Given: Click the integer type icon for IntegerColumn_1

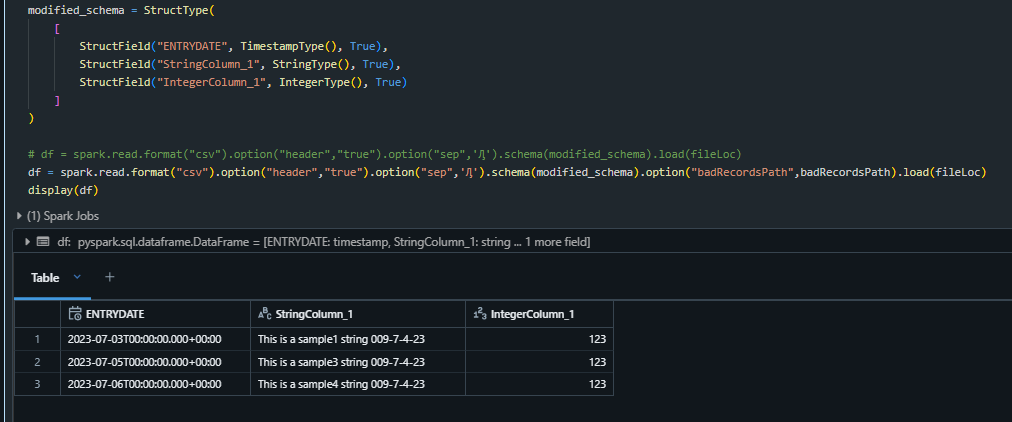Looking at the screenshot, I should coord(480,314).
